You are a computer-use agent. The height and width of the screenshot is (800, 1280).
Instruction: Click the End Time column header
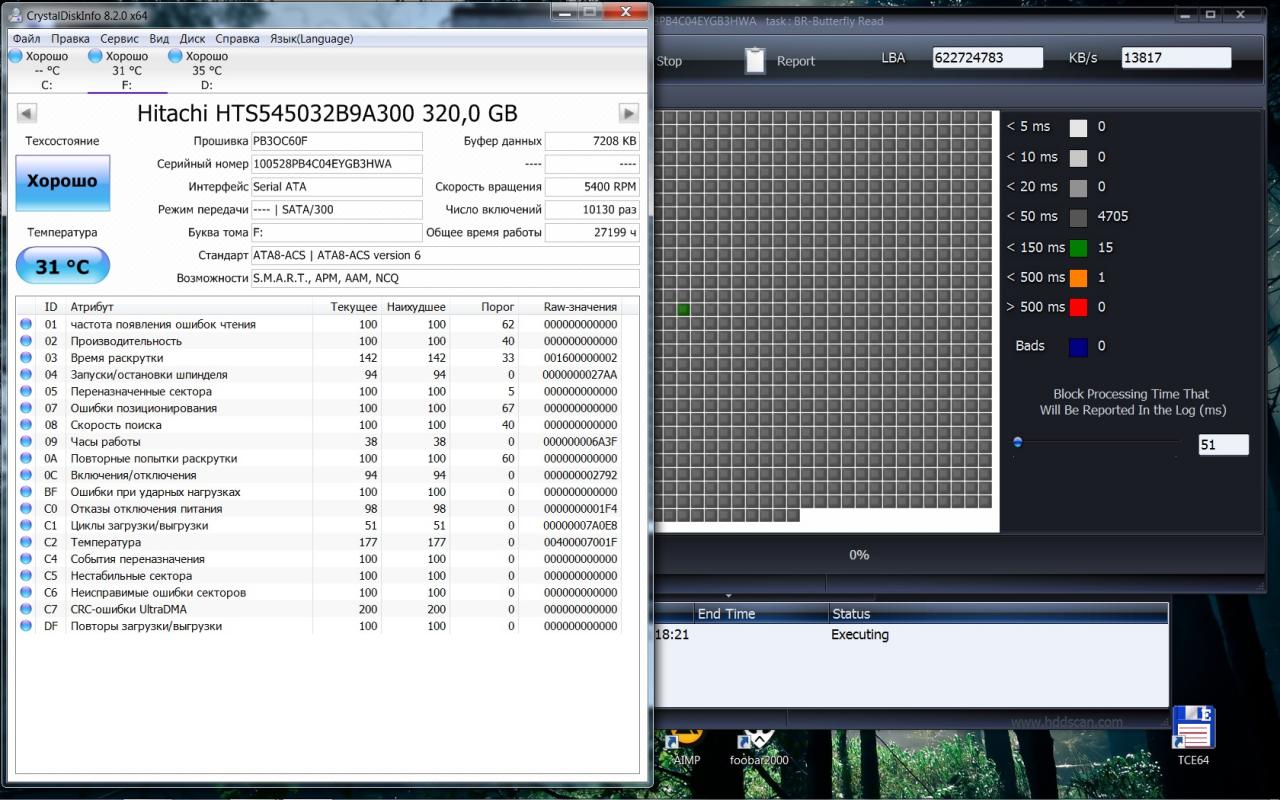pos(760,614)
